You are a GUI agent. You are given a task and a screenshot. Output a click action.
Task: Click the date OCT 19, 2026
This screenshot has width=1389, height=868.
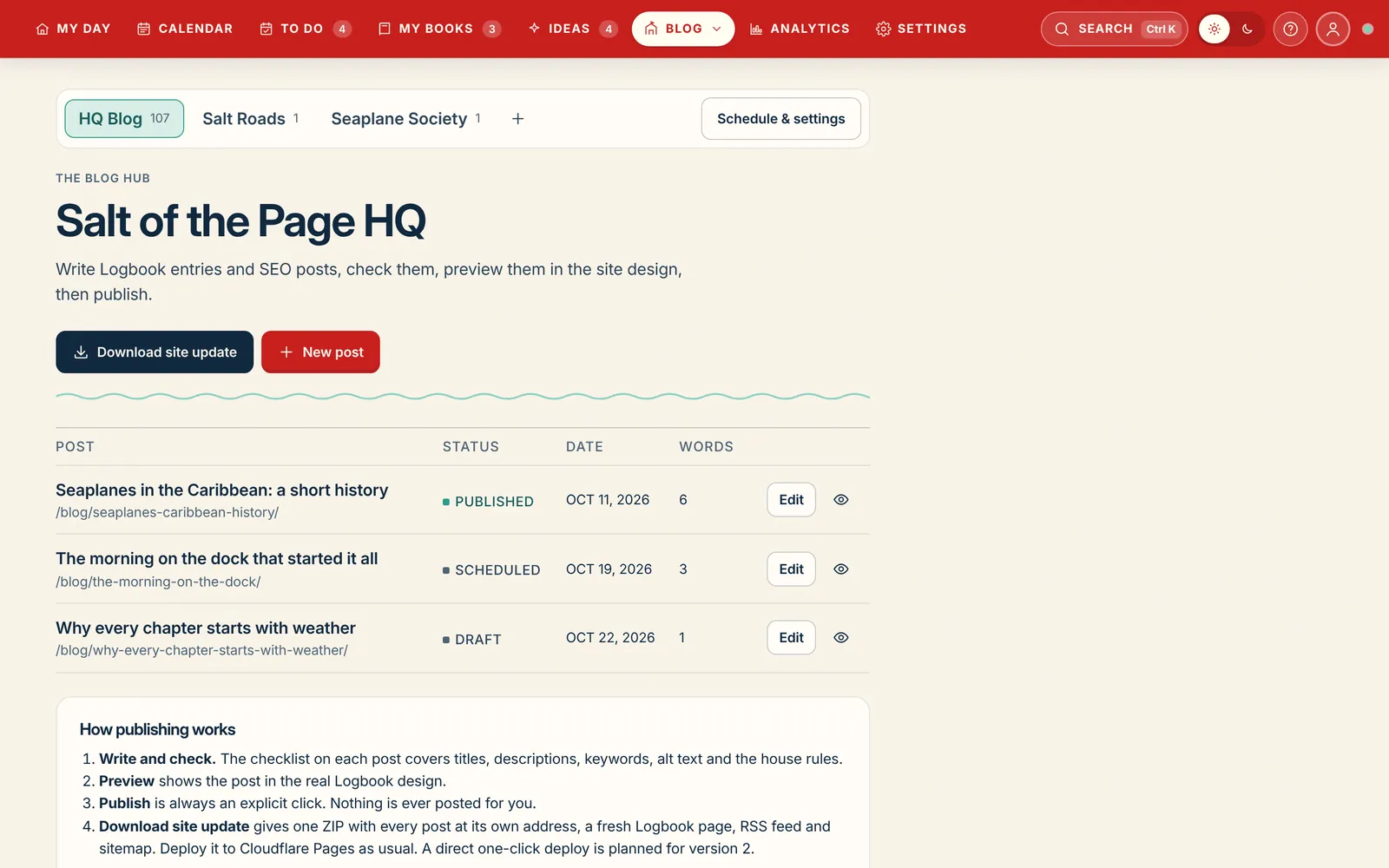pyautogui.click(x=609, y=569)
